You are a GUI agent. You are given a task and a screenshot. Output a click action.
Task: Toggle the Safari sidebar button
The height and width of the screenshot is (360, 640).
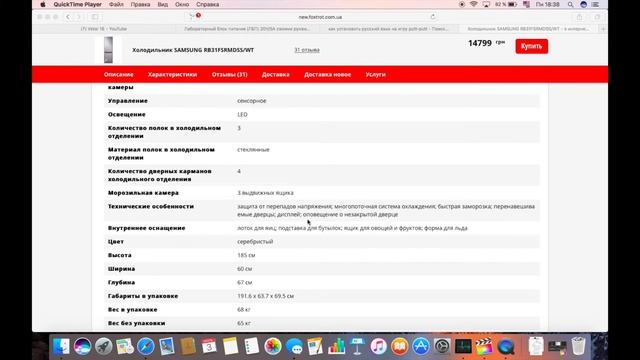pos(95,17)
